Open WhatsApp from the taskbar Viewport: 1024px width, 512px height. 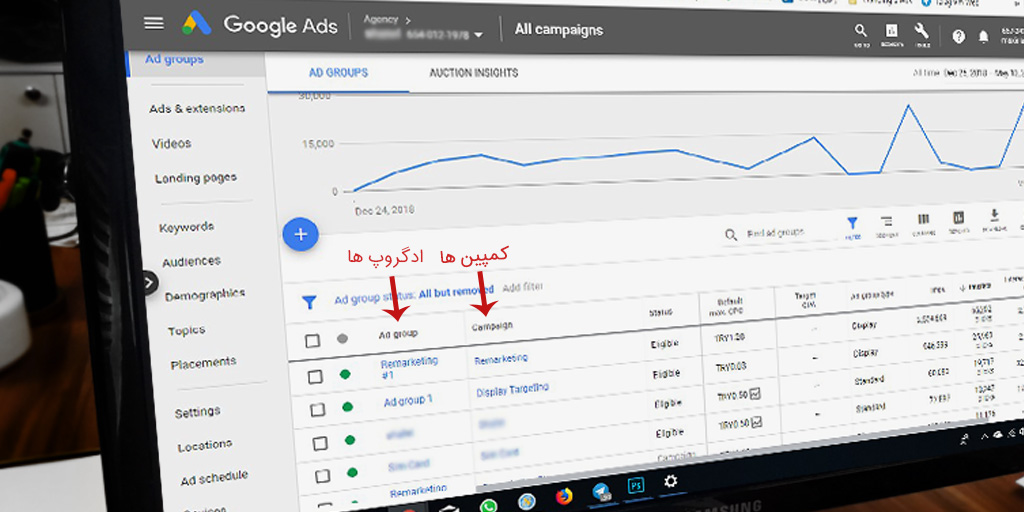[488, 505]
